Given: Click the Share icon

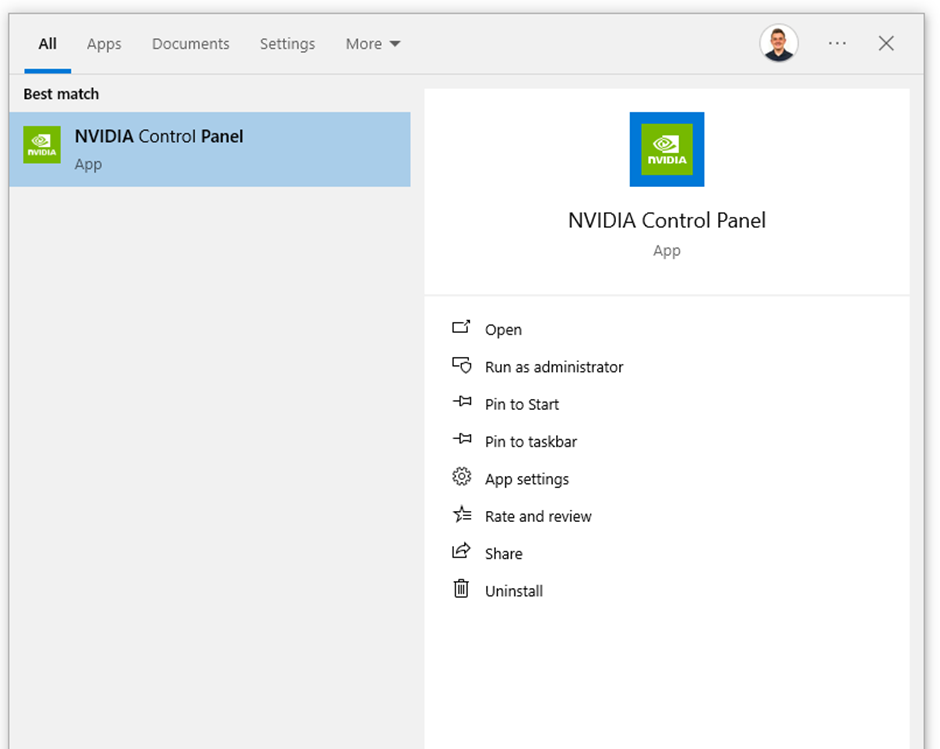Looking at the screenshot, I should (x=461, y=552).
